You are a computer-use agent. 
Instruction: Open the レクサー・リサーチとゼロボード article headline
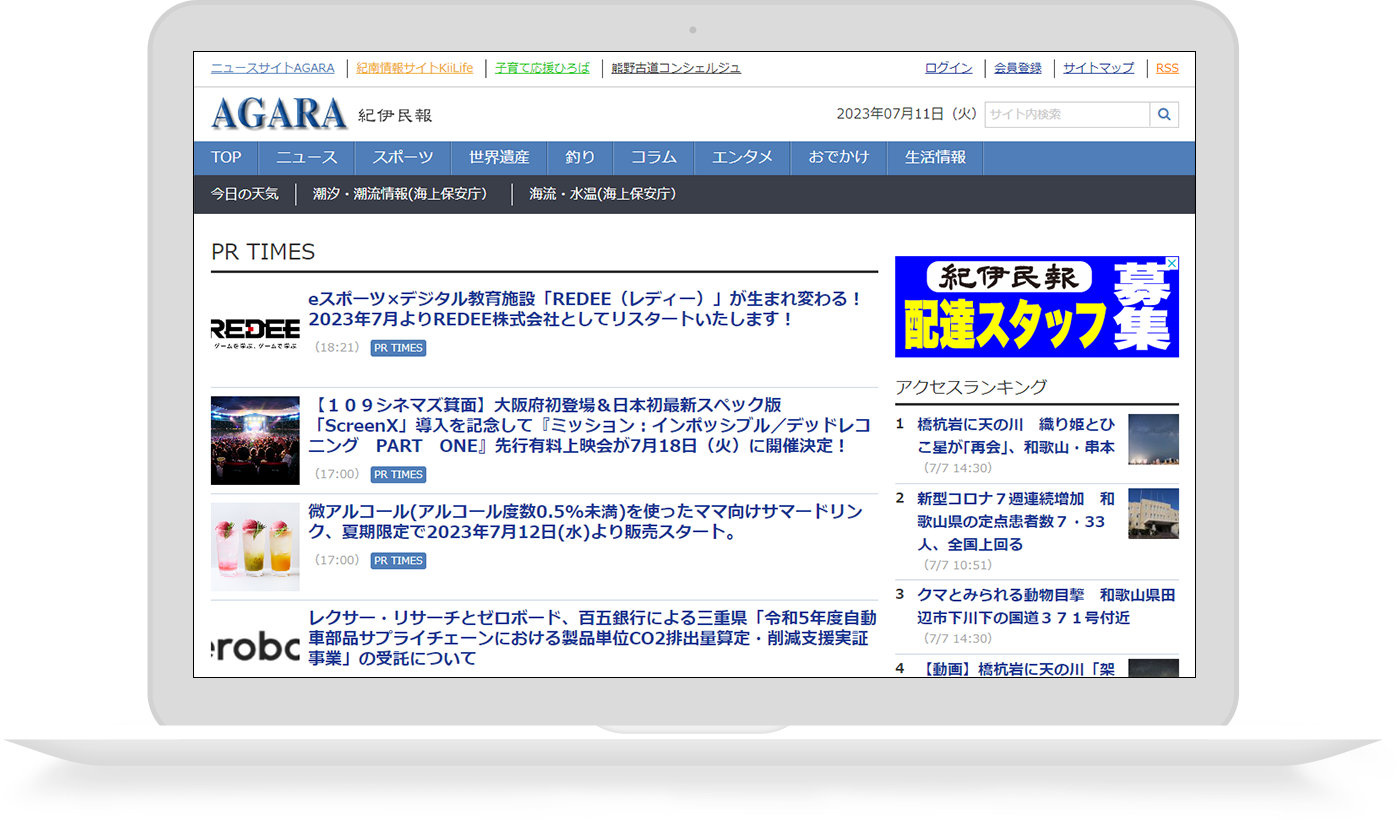[592, 638]
